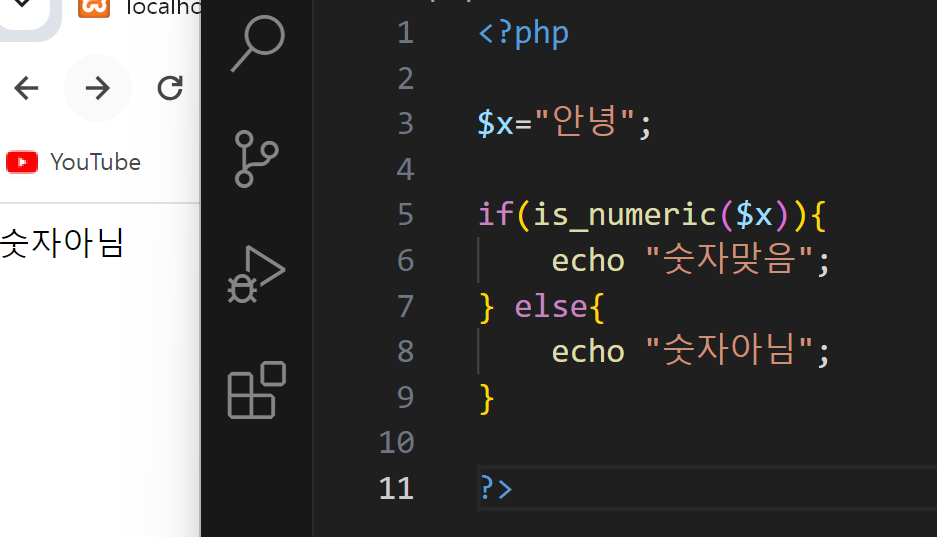937x537 pixels.
Task: Click line number 10 in the gutter
Action: click(x=397, y=443)
